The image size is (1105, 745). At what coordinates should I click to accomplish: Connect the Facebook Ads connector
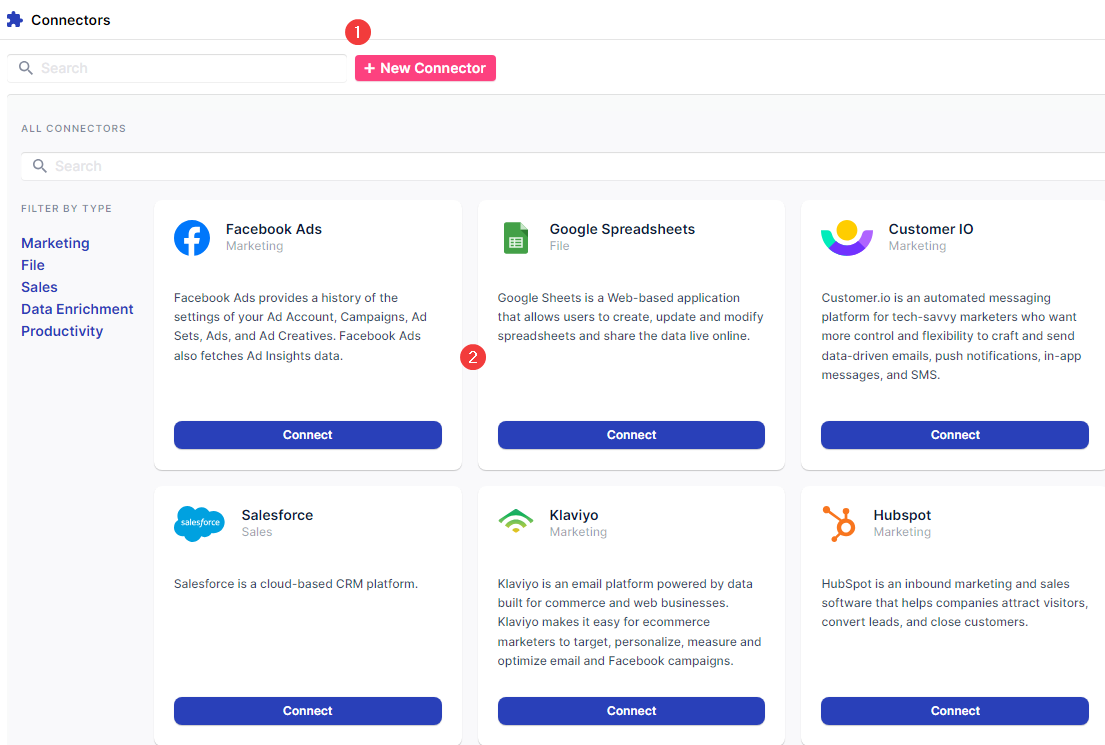tap(308, 435)
